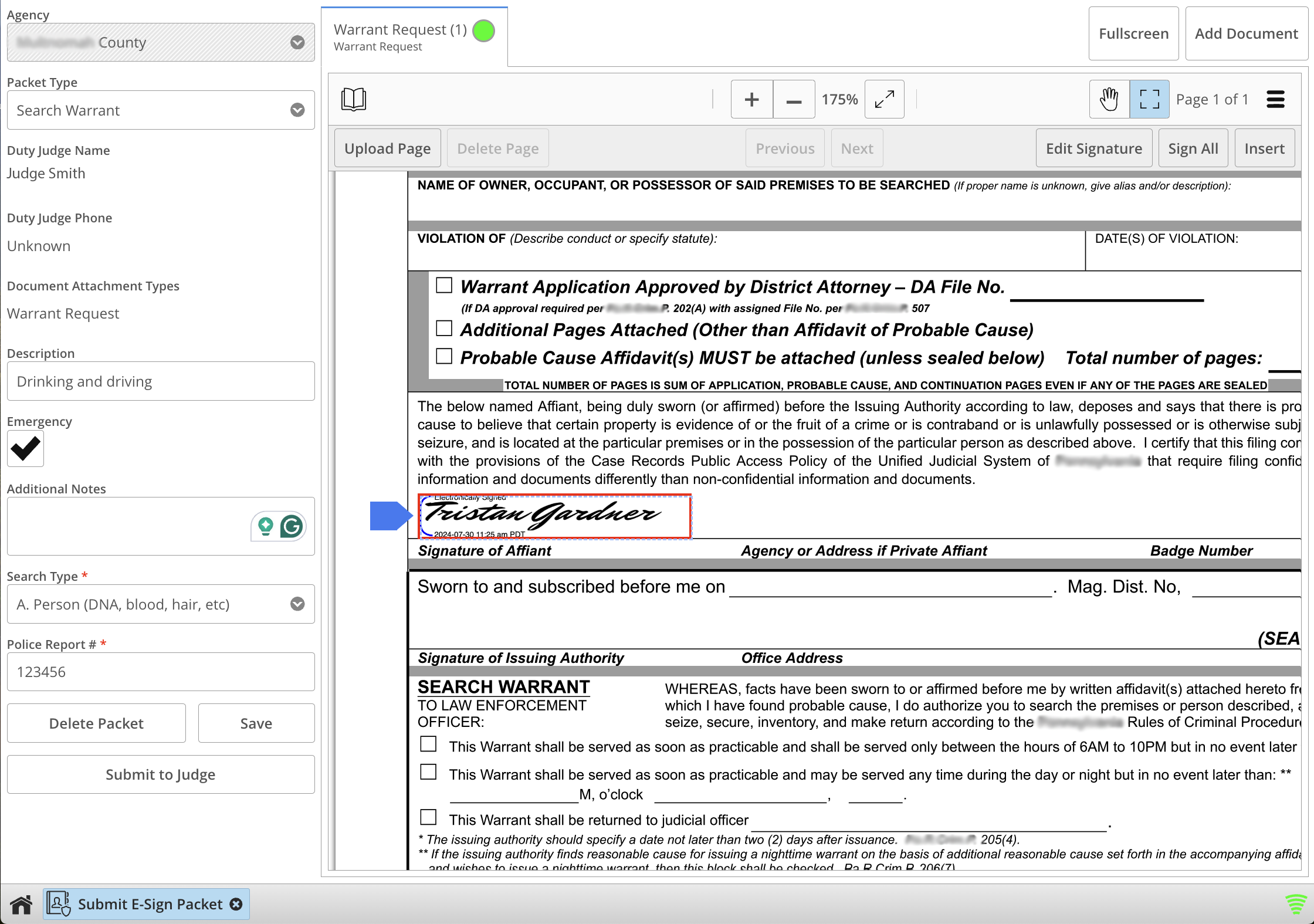Open the book view icon

354,99
